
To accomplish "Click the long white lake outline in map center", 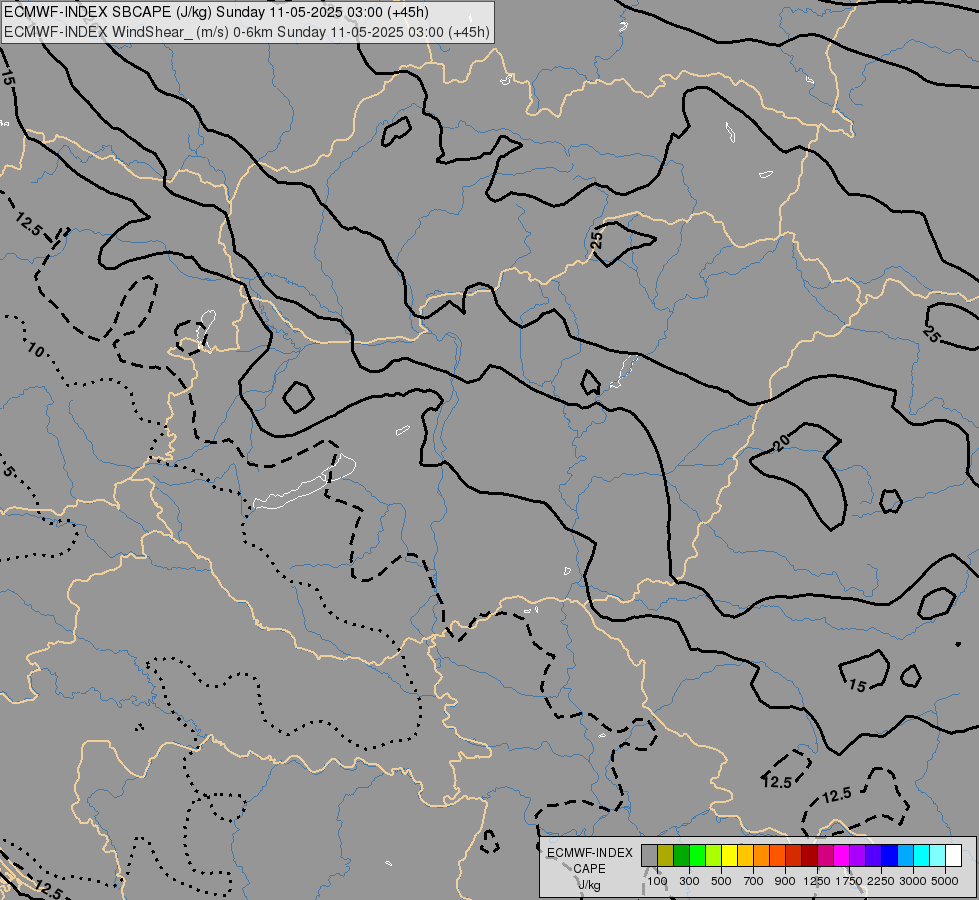I will 304,482.
